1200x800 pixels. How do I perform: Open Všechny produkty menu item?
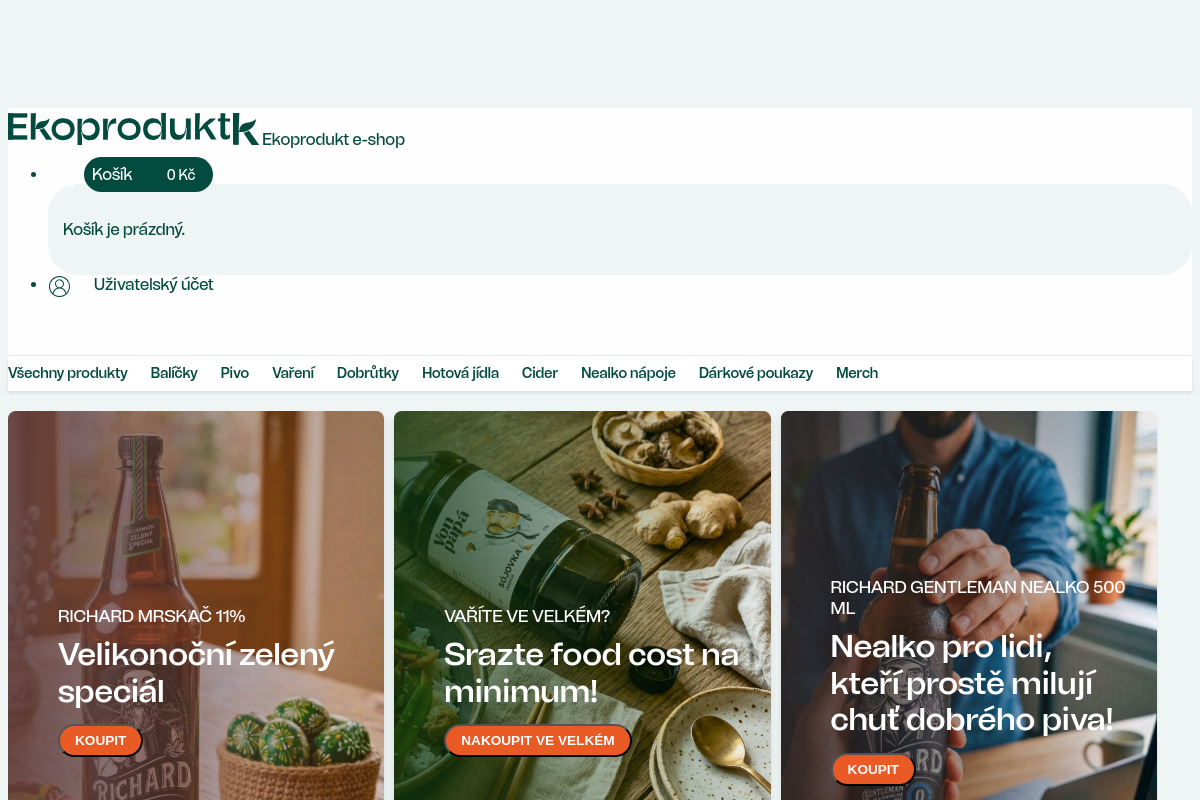point(68,373)
